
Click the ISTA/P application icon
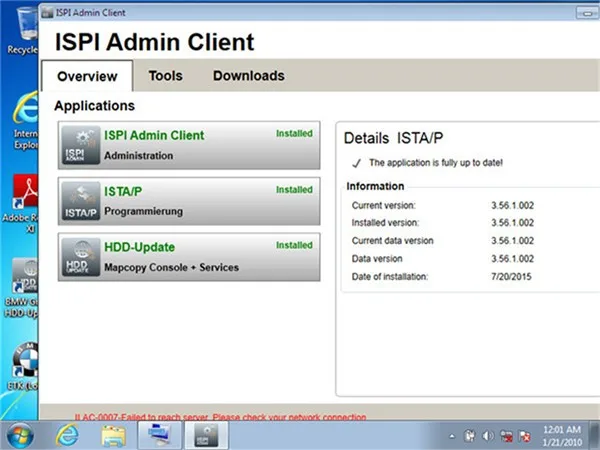(81, 201)
